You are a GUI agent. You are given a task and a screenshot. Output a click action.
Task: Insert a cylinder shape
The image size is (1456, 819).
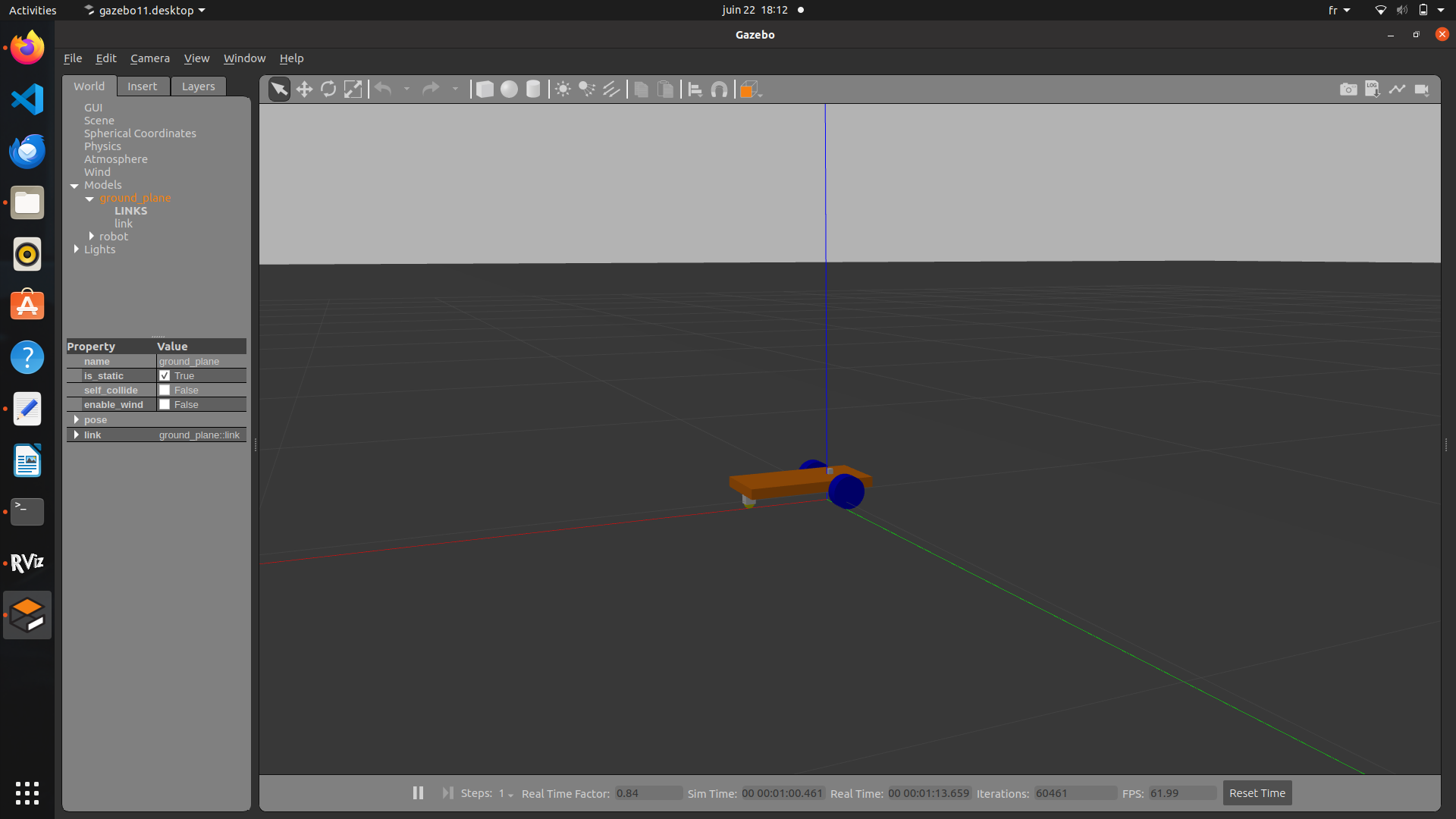point(533,89)
